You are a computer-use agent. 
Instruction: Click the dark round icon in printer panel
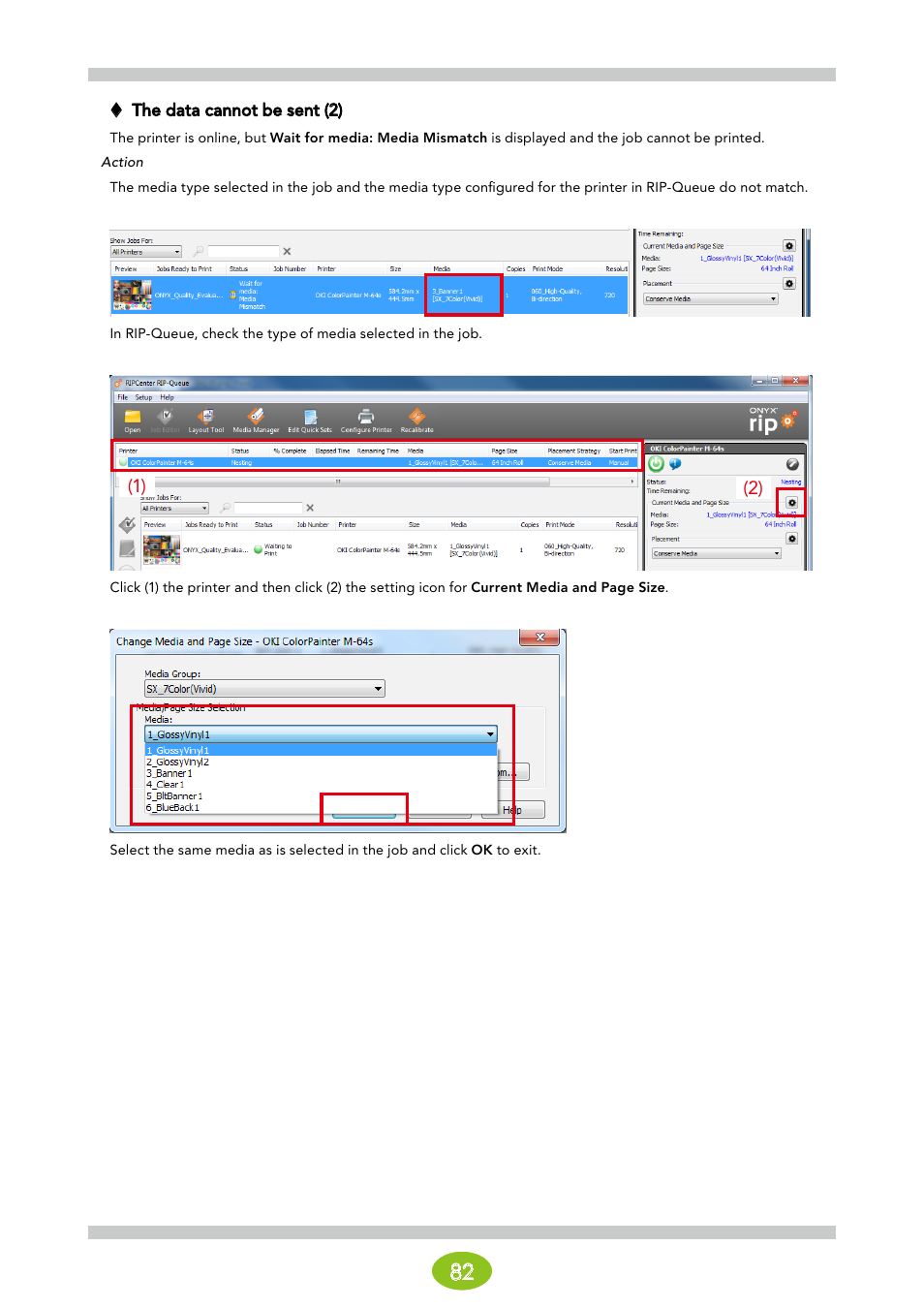click(x=792, y=464)
